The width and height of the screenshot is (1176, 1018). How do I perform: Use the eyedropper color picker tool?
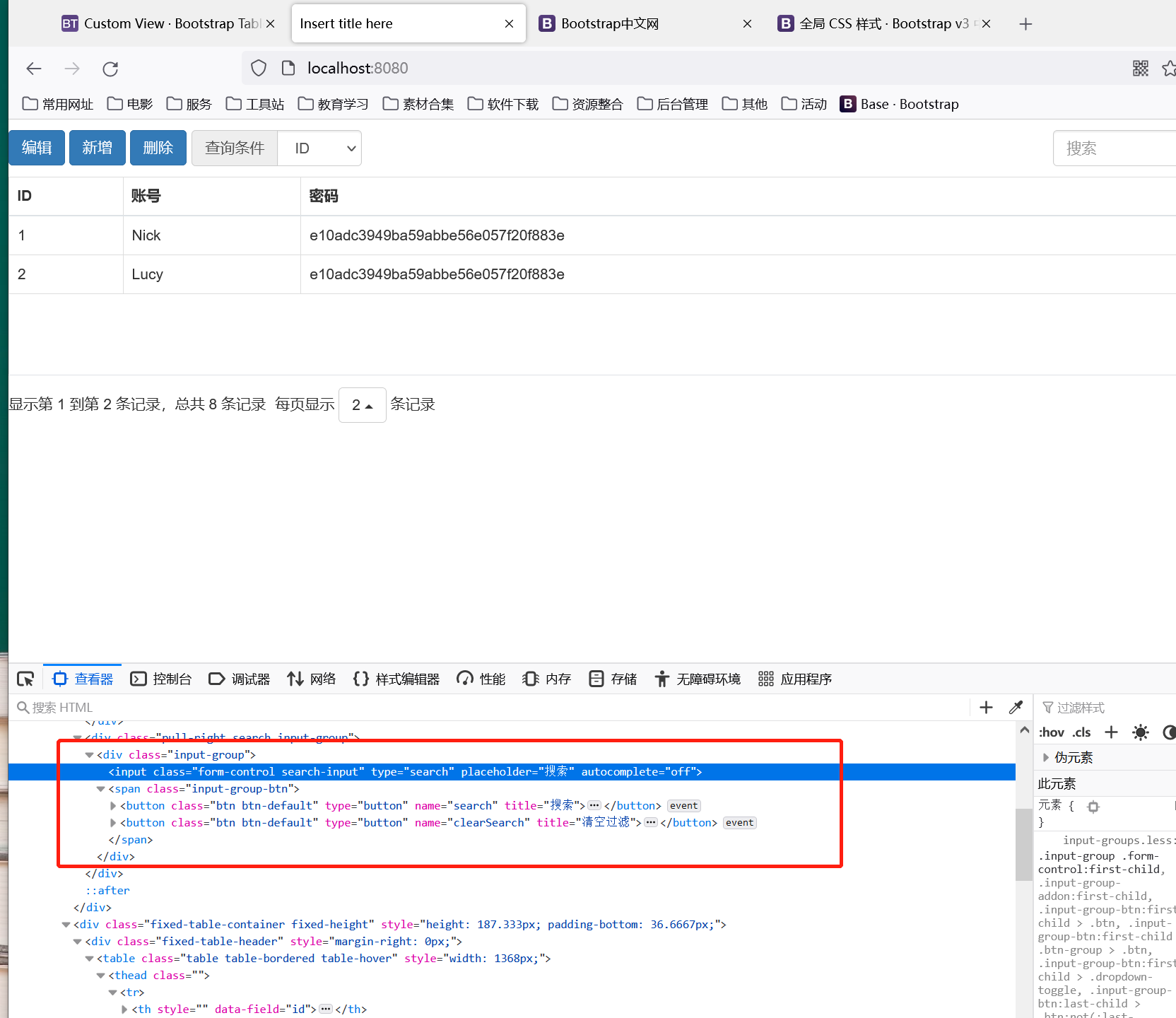pyautogui.click(x=1016, y=707)
